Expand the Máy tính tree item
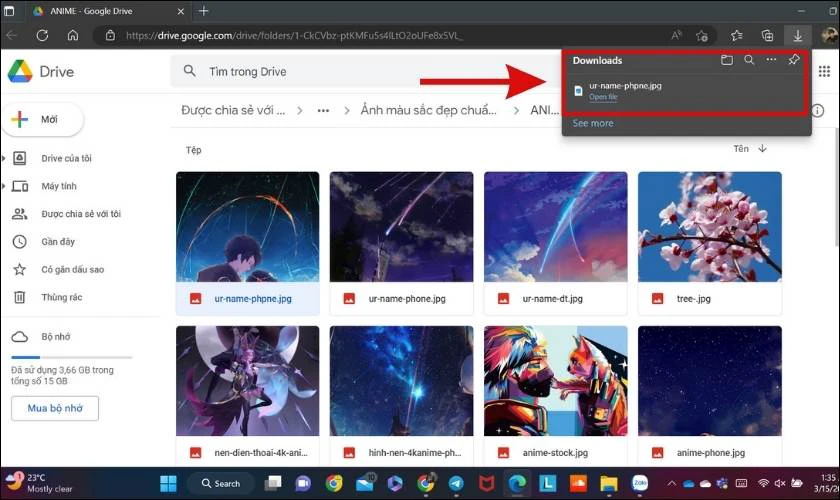The image size is (840, 500). tap(4, 186)
